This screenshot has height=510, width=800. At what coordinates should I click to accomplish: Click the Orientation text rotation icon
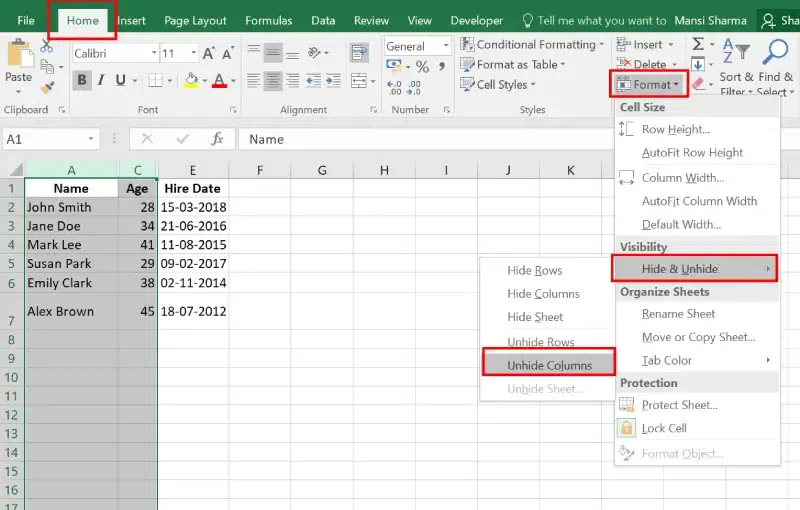point(315,52)
